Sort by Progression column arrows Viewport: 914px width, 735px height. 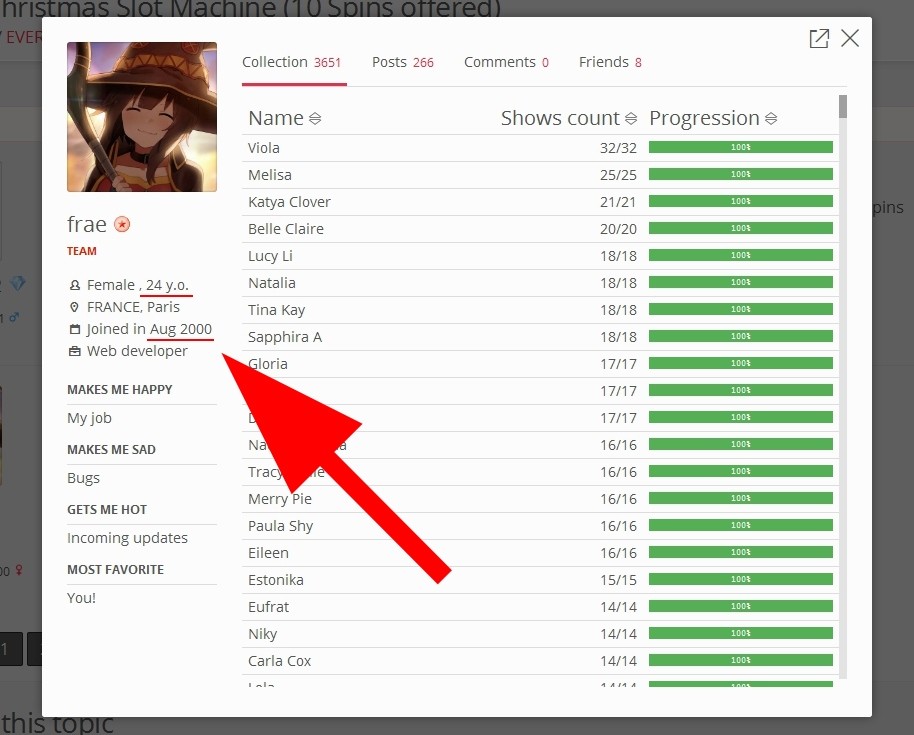coord(771,119)
